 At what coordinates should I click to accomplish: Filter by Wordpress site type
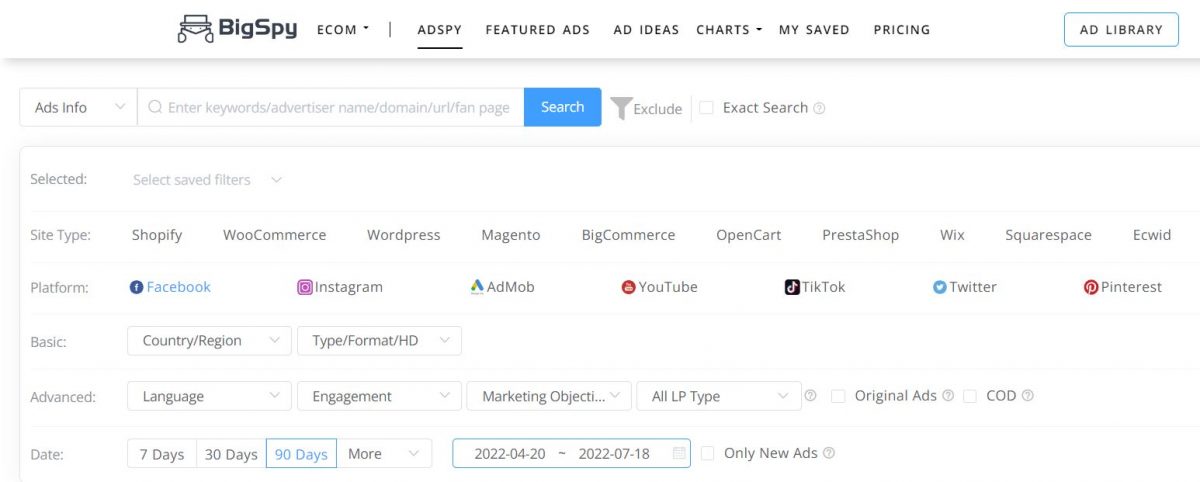404,235
